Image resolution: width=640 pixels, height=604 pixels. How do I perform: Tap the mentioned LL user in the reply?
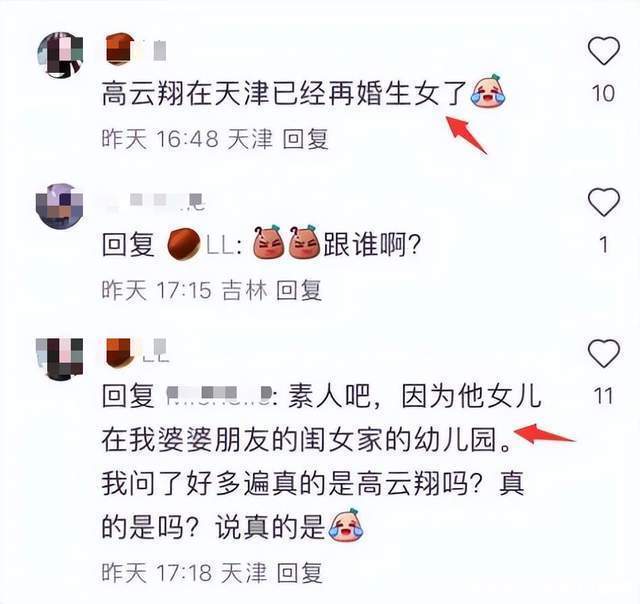pos(201,245)
